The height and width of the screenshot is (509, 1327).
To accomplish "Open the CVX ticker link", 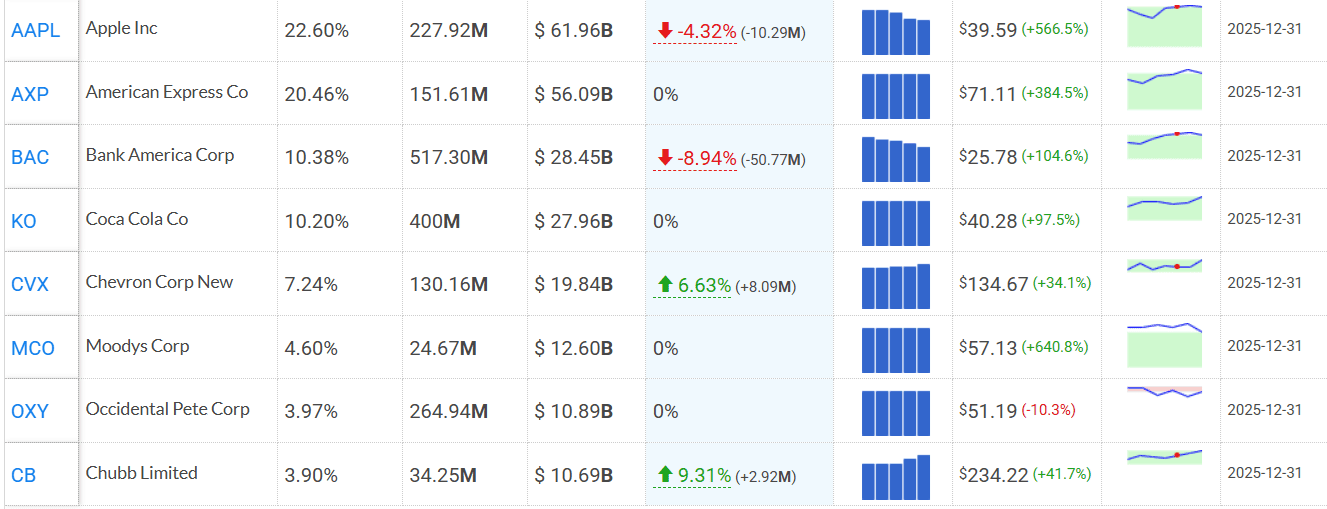I will (x=30, y=284).
